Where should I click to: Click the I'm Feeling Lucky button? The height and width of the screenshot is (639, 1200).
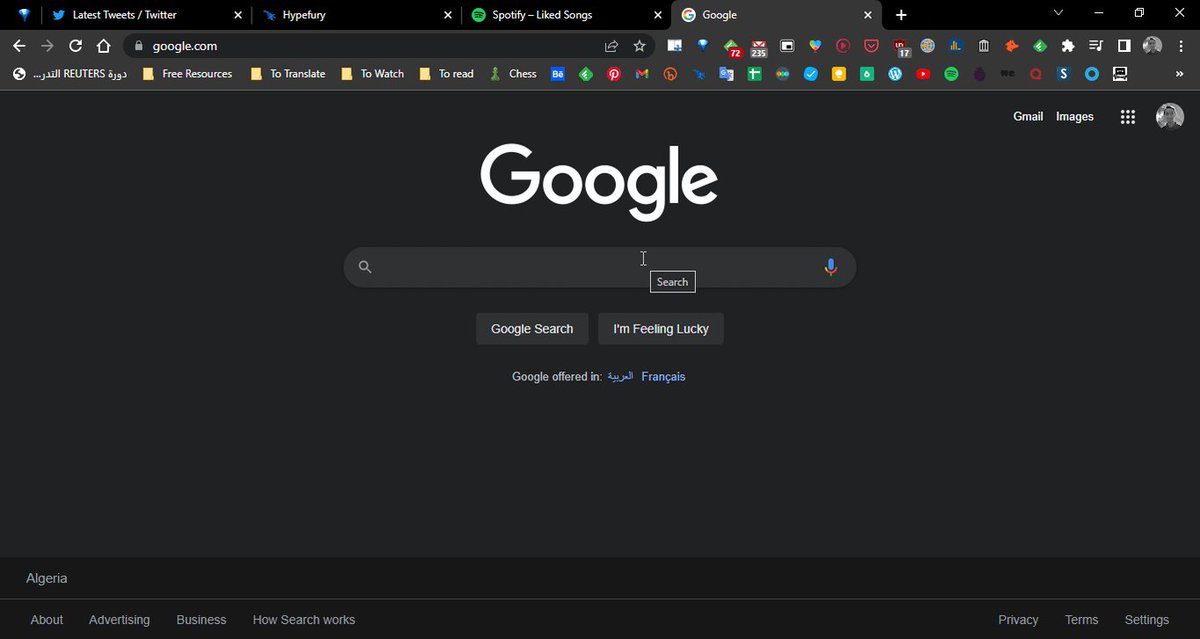pyautogui.click(x=661, y=328)
